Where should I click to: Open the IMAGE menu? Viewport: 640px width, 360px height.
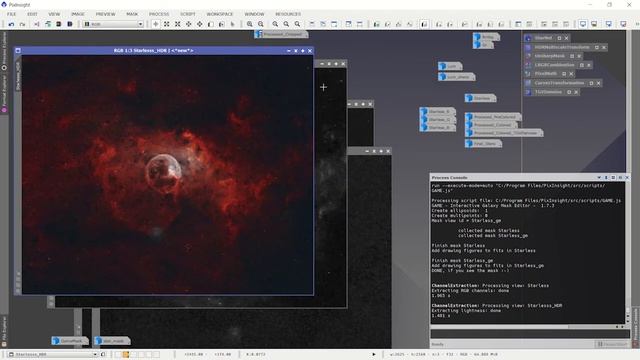[x=78, y=14]
